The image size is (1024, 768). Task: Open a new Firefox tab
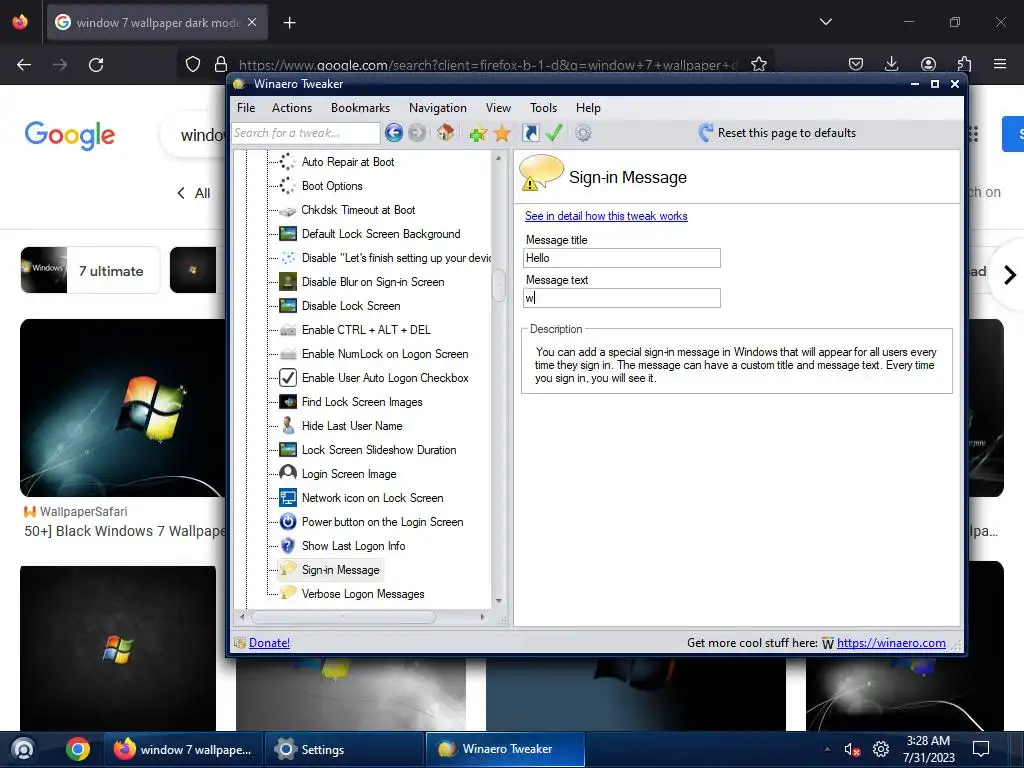click(290, 23)
